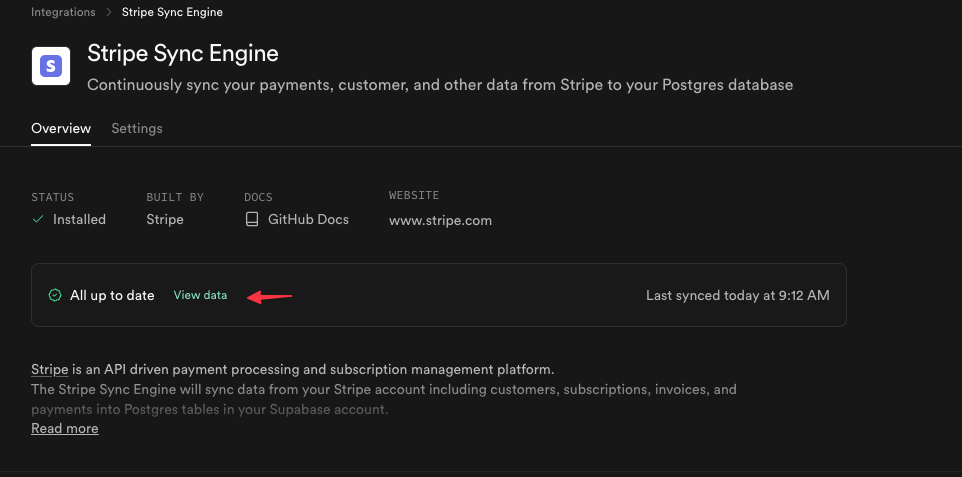Open the Settings tab
The width and height of the screenshot is (962, 477).
(137, 128)
